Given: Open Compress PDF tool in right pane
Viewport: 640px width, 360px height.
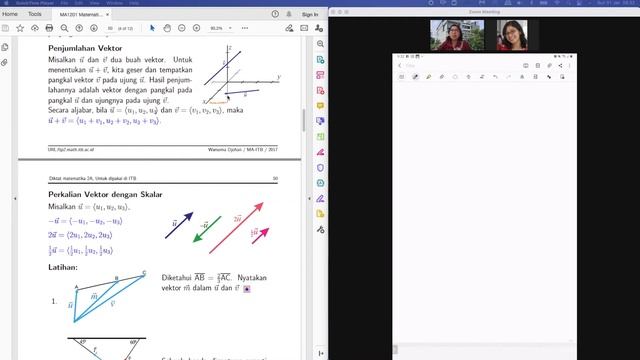Looking at the screenshot, I should click(x=320, y=183).
